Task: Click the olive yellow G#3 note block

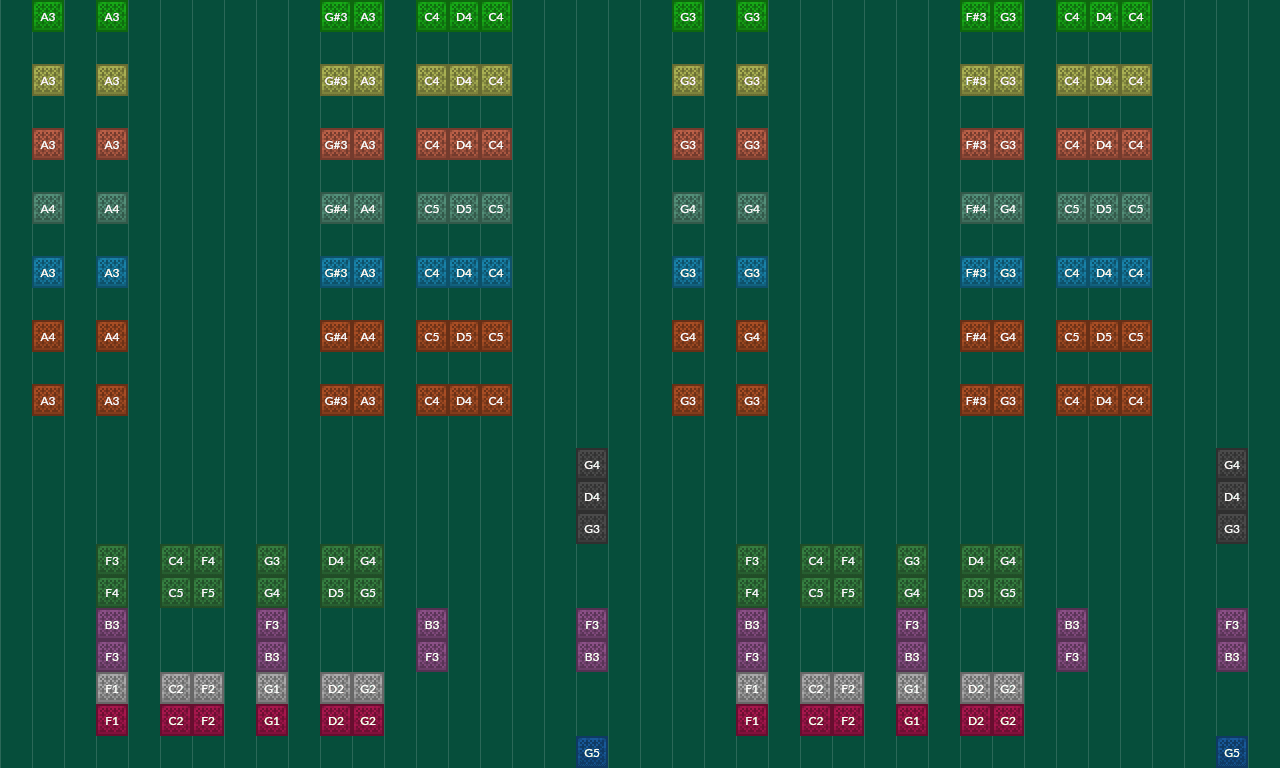Action: coord(336,80)
